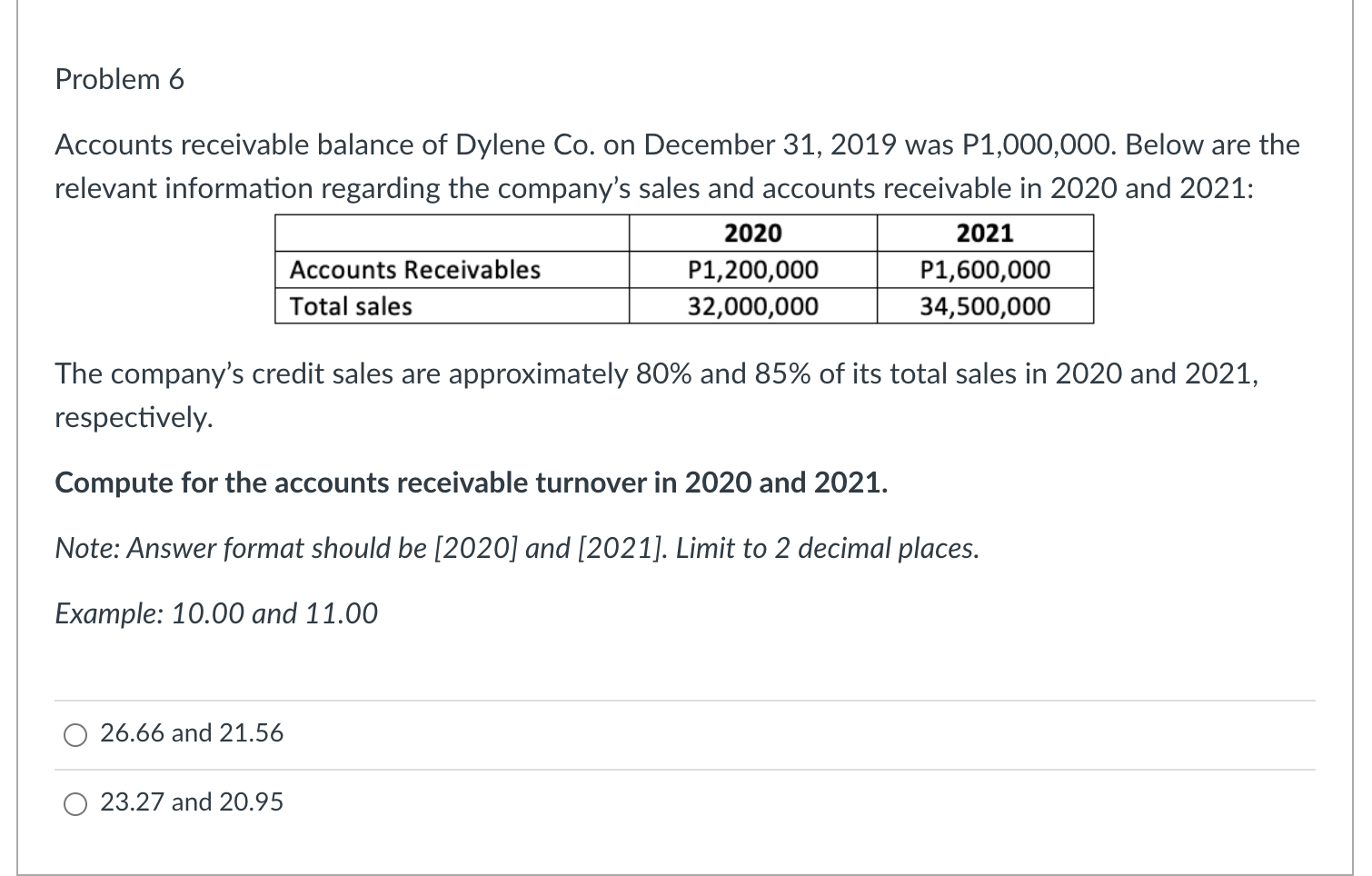1372x876 pixels.
Task: Click 'Accounts receivable balance of Dylene Co.' sentence
Action: [678, 144]
